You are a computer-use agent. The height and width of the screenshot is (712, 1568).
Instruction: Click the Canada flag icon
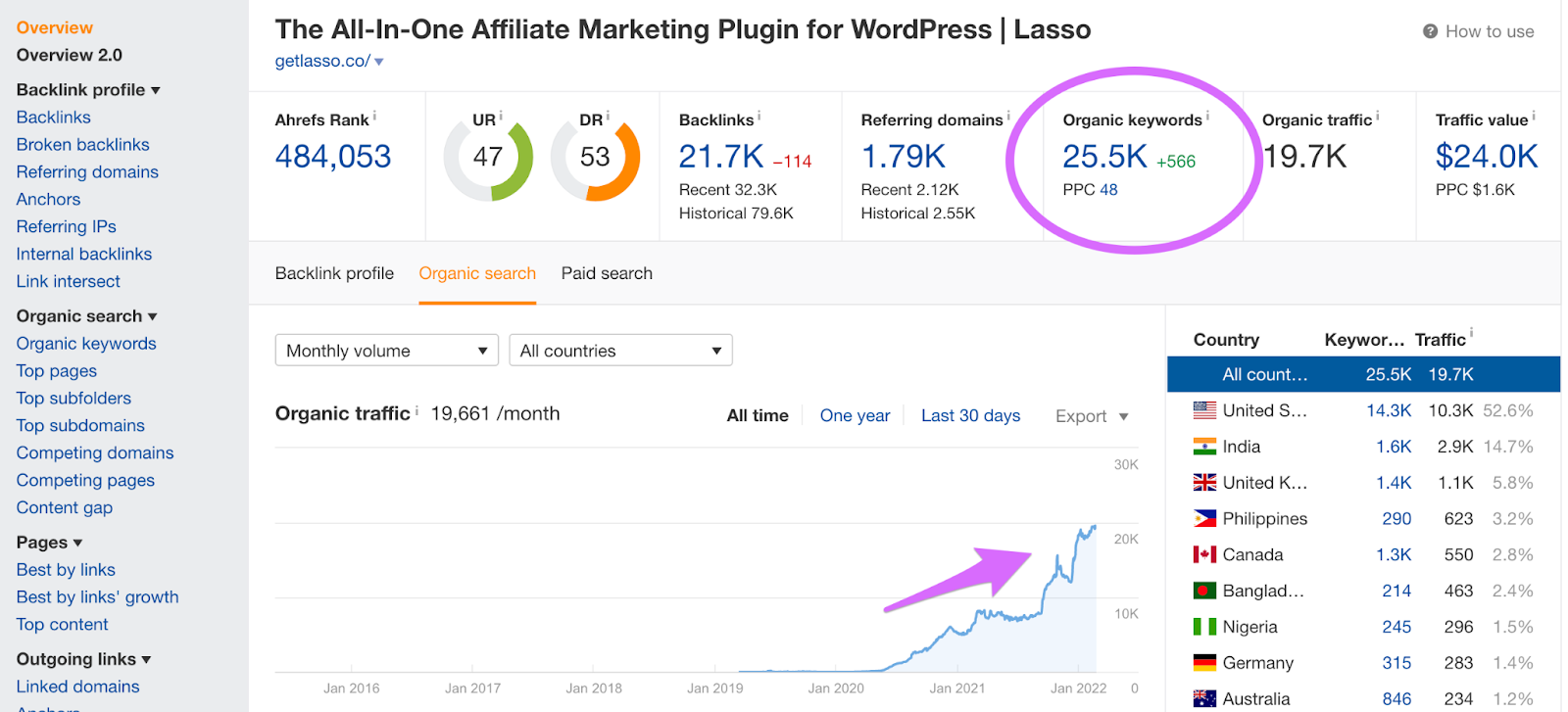pos(1204,554)
